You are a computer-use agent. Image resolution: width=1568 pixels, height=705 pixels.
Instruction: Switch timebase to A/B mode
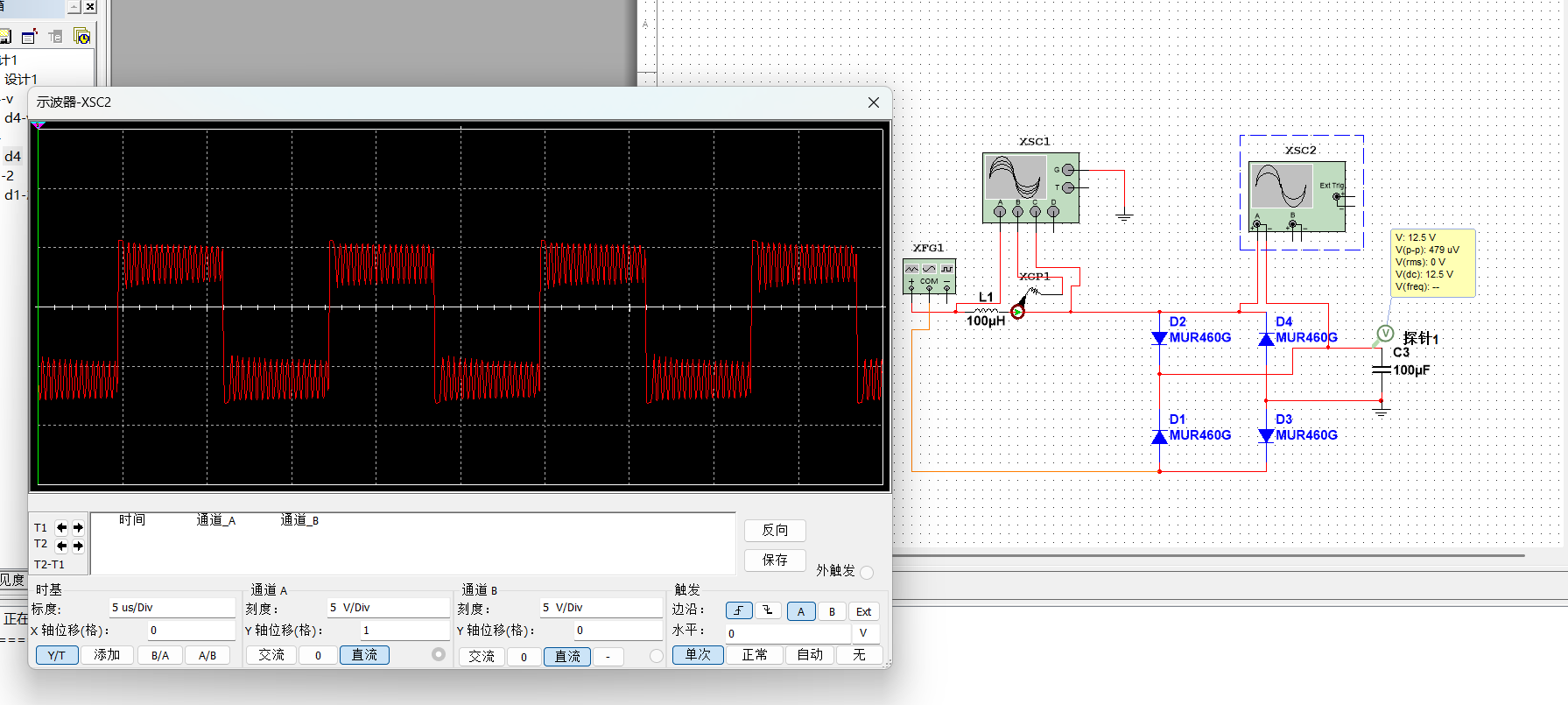207,655
